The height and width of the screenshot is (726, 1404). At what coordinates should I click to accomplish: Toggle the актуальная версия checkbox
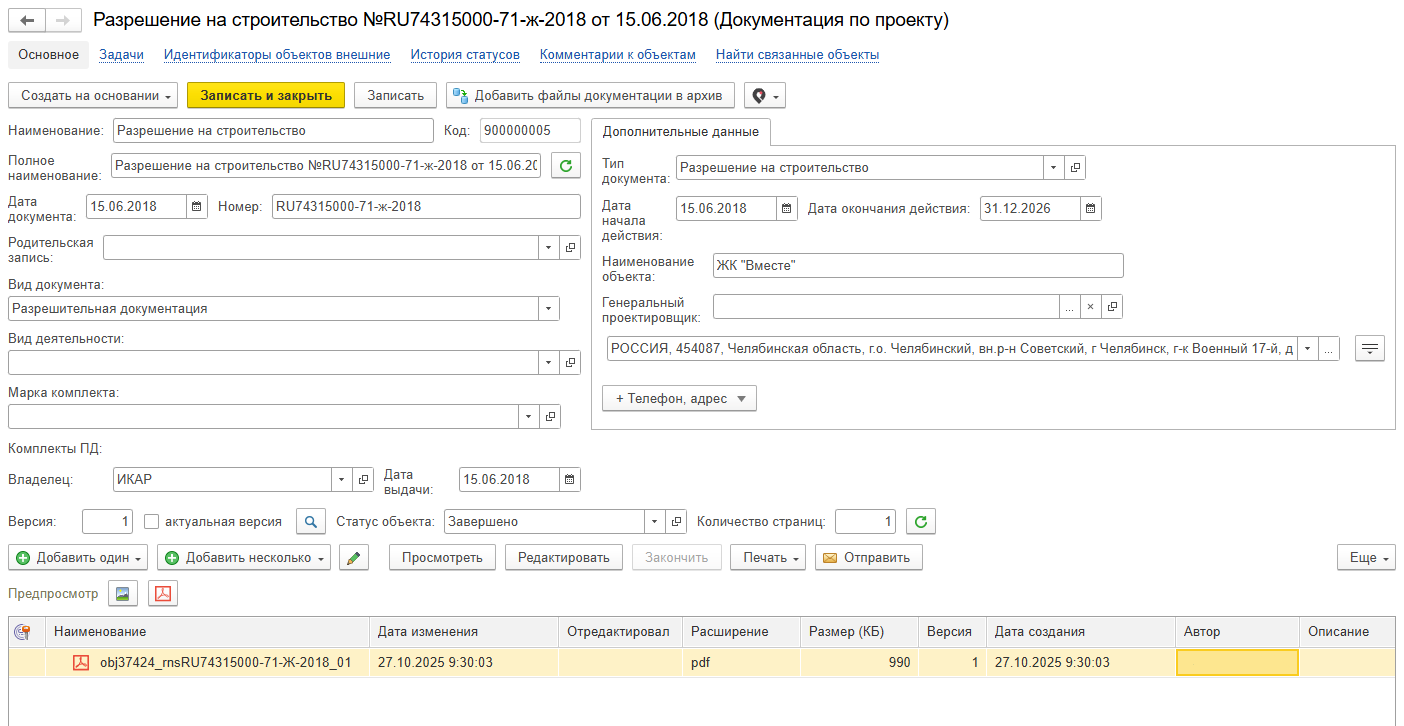[x=152, y=521]
